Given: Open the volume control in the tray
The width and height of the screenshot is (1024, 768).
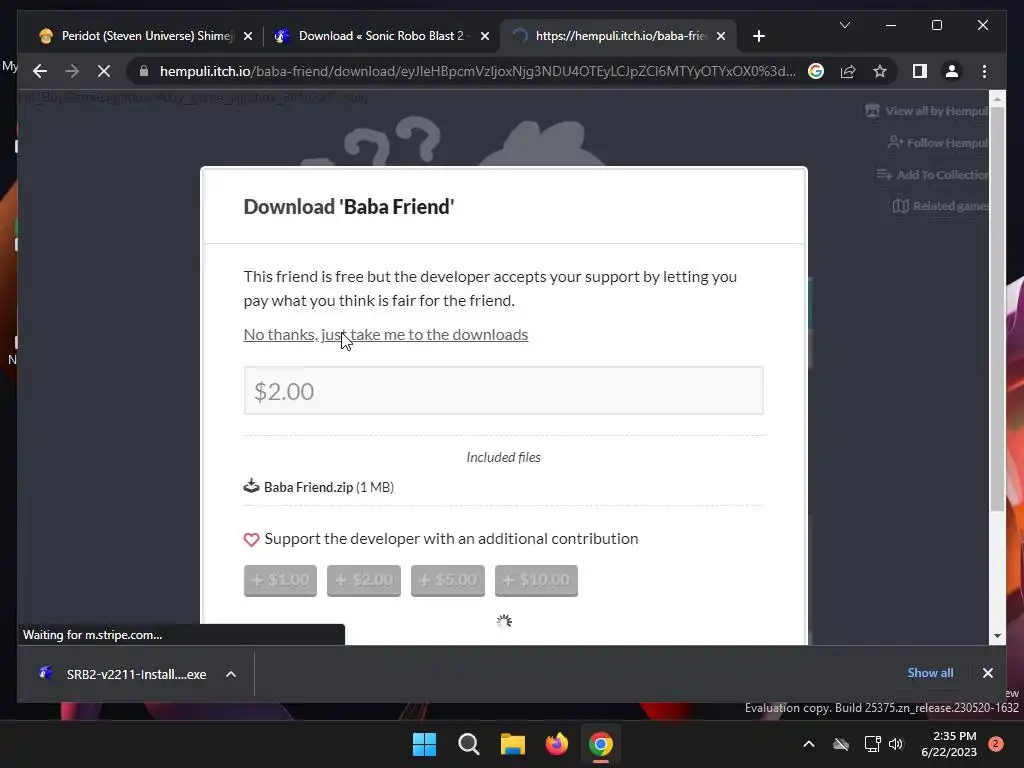Looking at the screenshot, I should point(896,744).
